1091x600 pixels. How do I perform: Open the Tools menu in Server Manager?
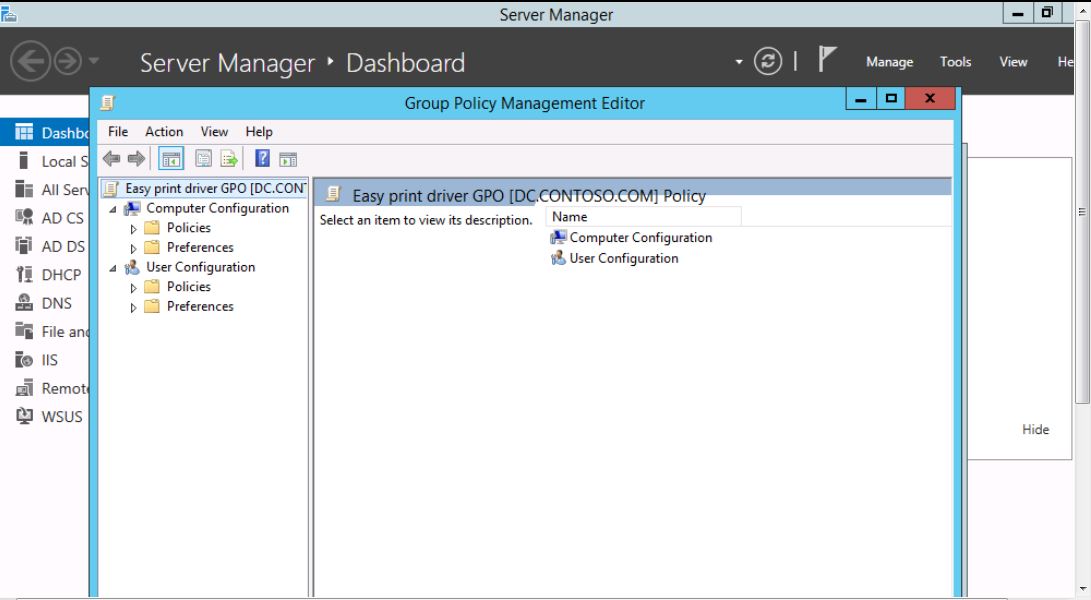(955, 62)
